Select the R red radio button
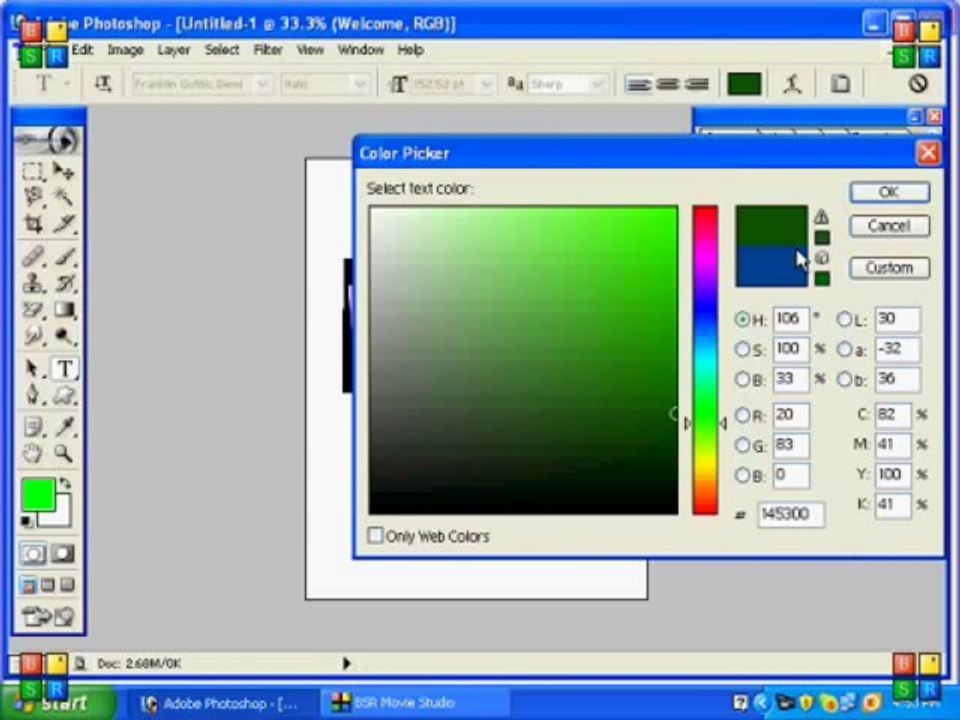 742,415
